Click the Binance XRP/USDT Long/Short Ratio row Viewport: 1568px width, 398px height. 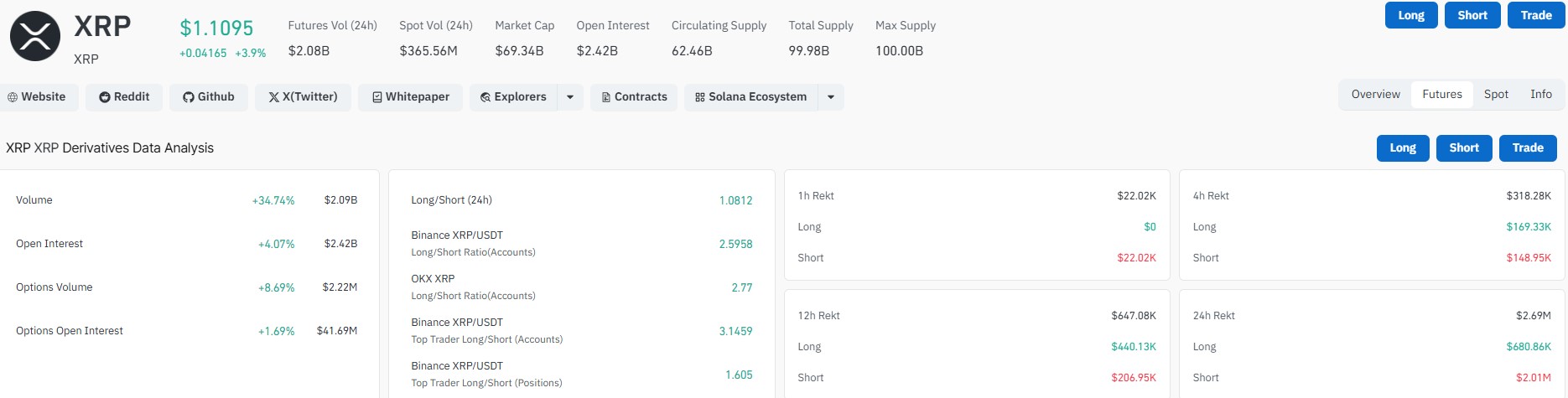pyautogui.click(x=582, y=244)
